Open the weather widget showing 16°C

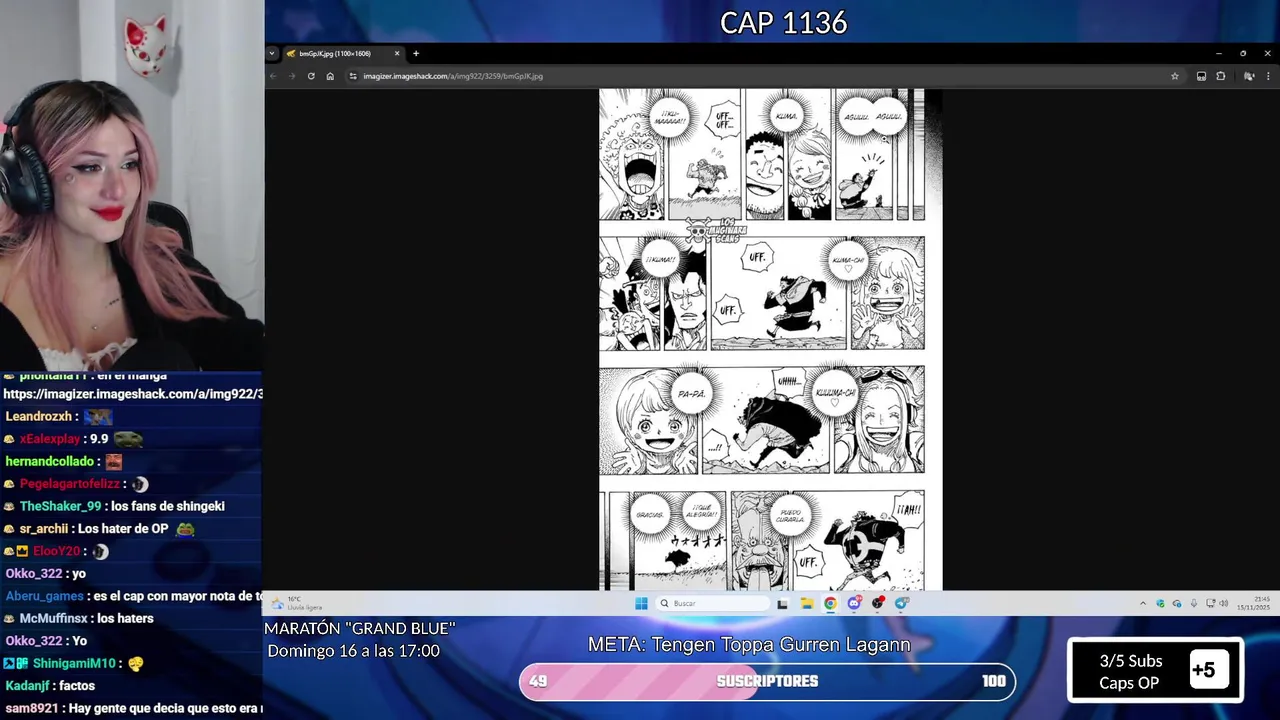tap(297, 603)
